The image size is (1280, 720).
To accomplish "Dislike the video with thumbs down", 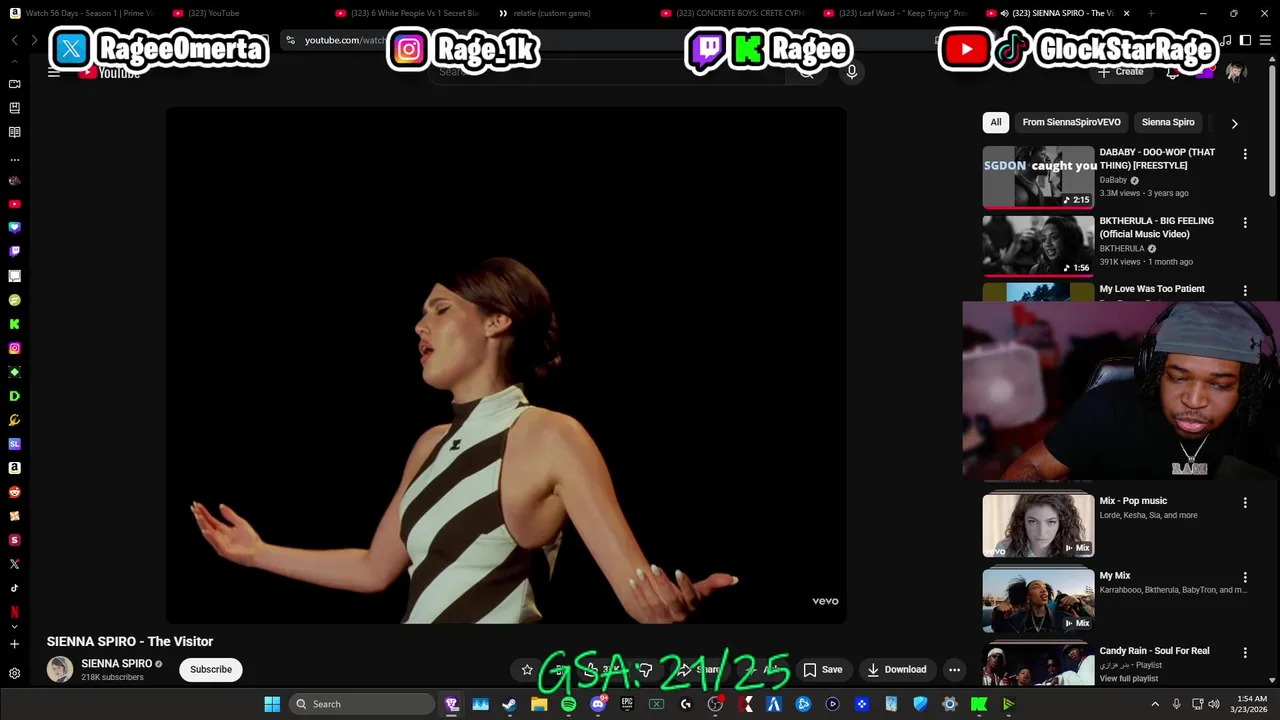I will click(646, 669).
